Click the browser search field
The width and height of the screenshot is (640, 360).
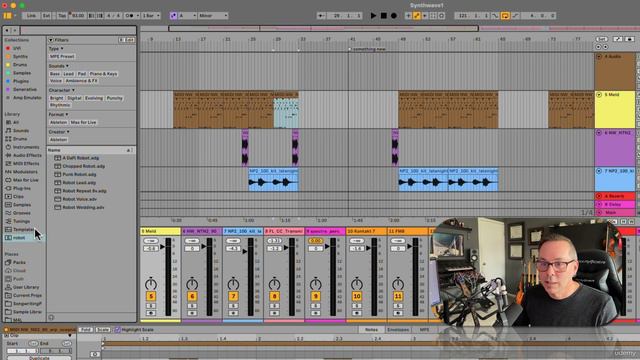[78, 30]
